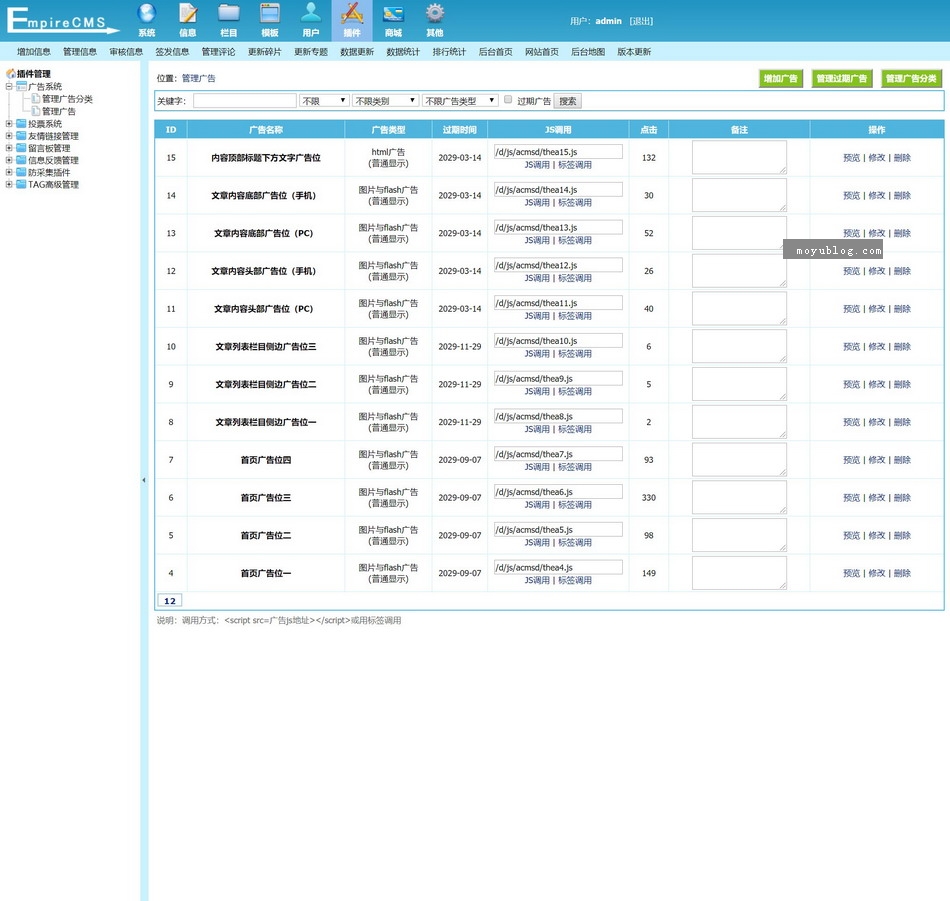Viewport: 950px width, 901px height.
Task: Click the EmpireCMS logo
Action: 62,21
